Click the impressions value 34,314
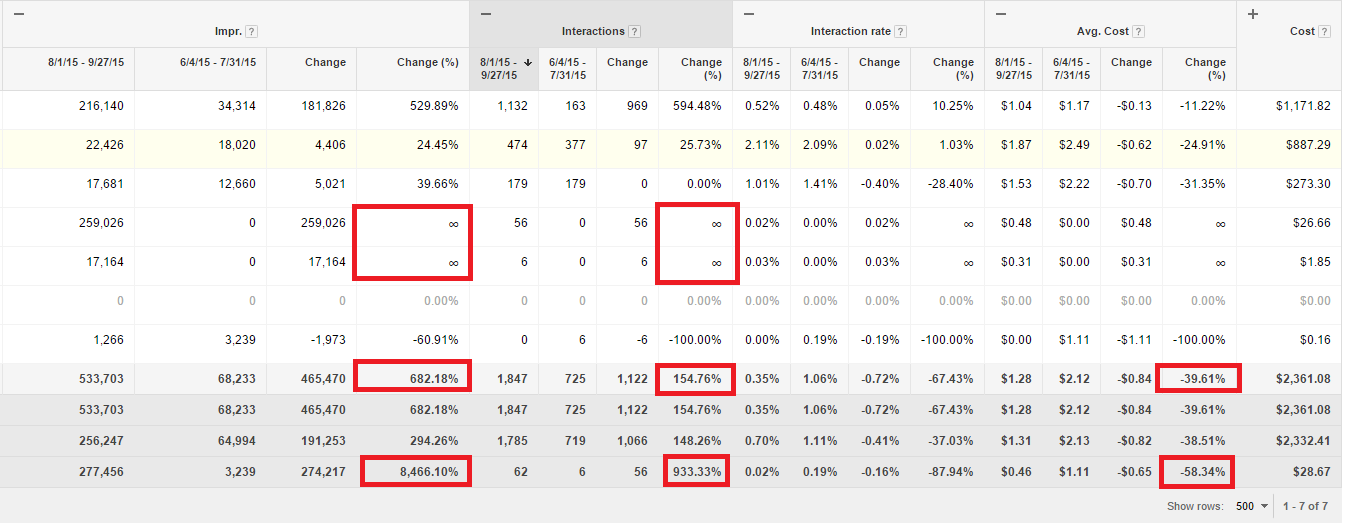Screen dimensions: 1345x523 [236, 106]
